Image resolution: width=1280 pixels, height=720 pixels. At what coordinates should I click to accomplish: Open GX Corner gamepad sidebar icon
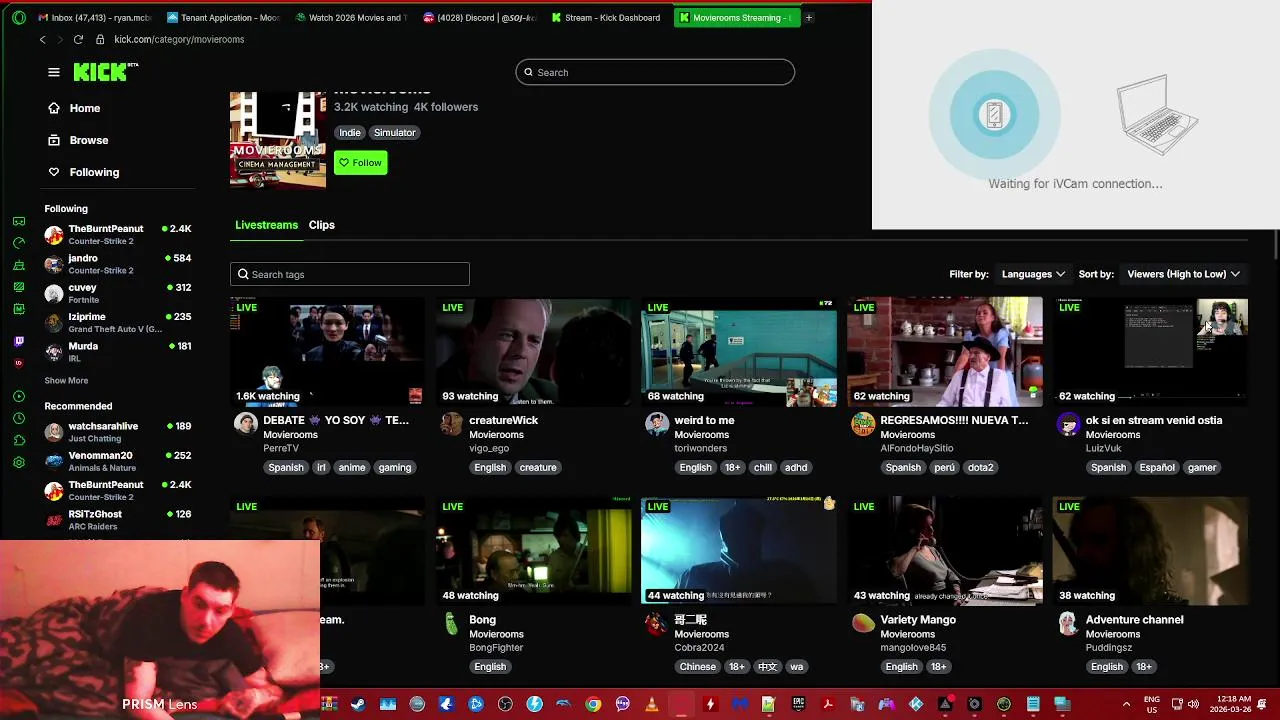pyautogui.click(x=19, y=221)
